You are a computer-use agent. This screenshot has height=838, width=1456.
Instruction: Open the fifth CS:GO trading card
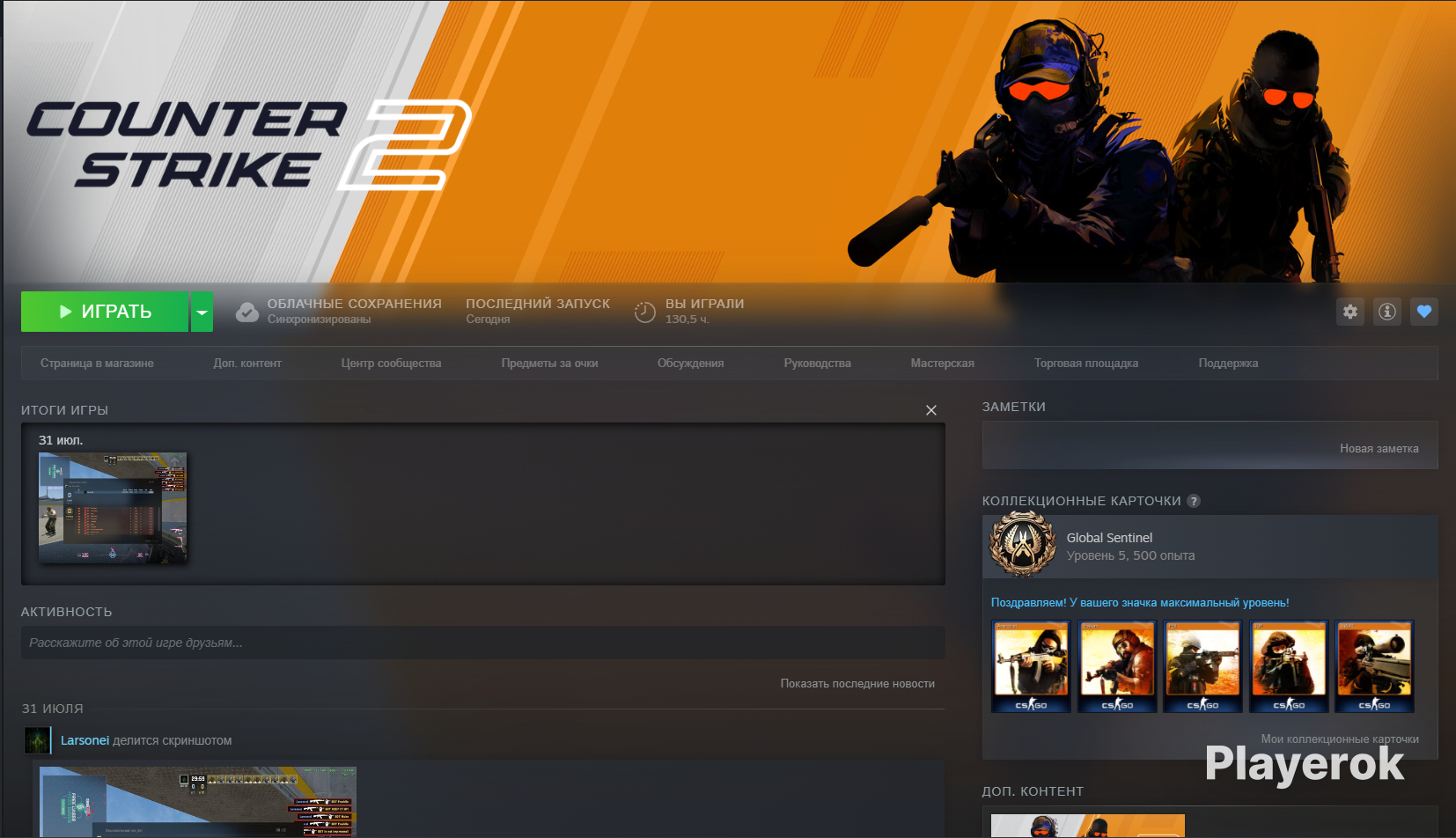click(x=1375, y=666)
